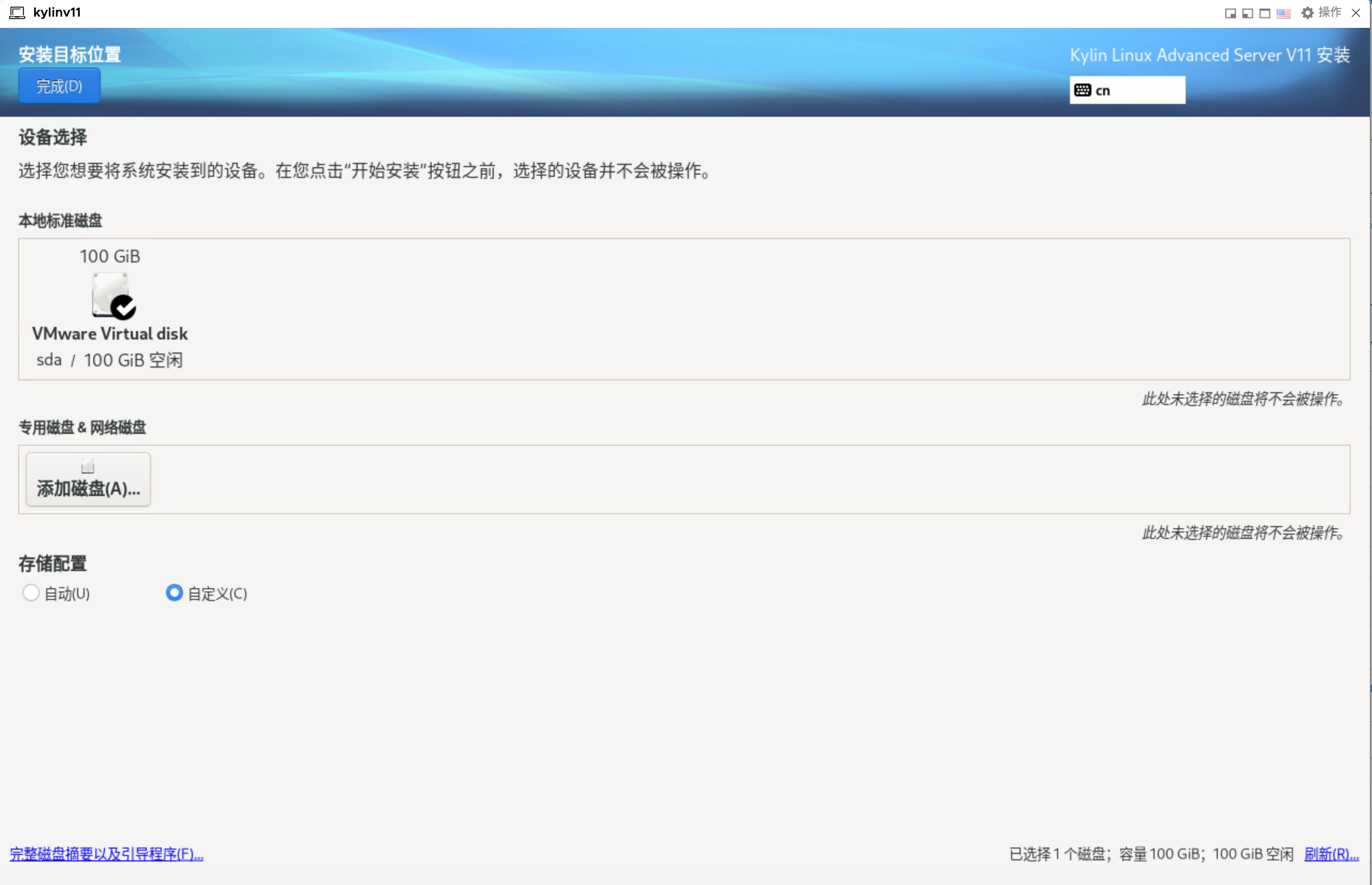This screenshot has width=1372, height=885.
Task: Click the kylinv11 console monitor icon
Action: tap(17, 13)
